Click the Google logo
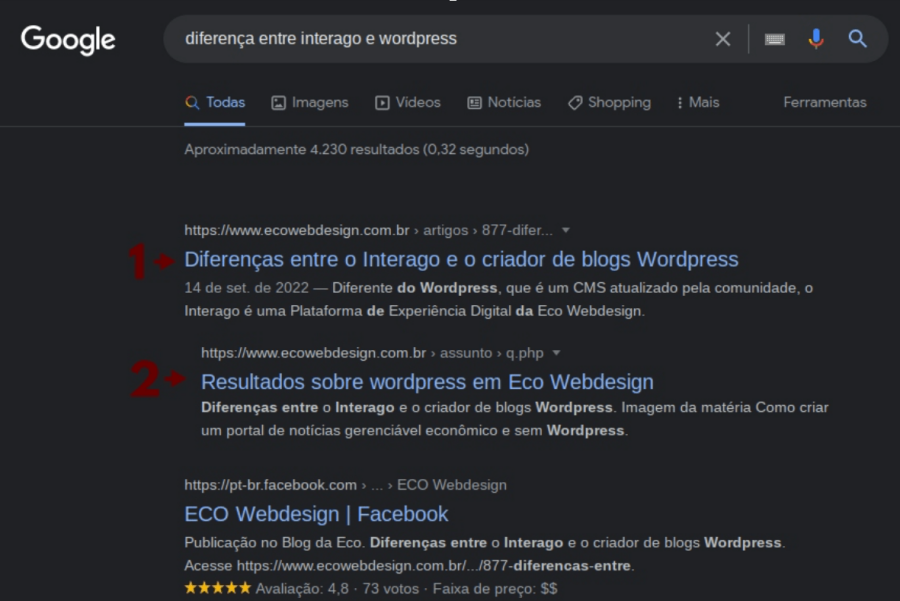The image size is (900, 601). (68, 39)
